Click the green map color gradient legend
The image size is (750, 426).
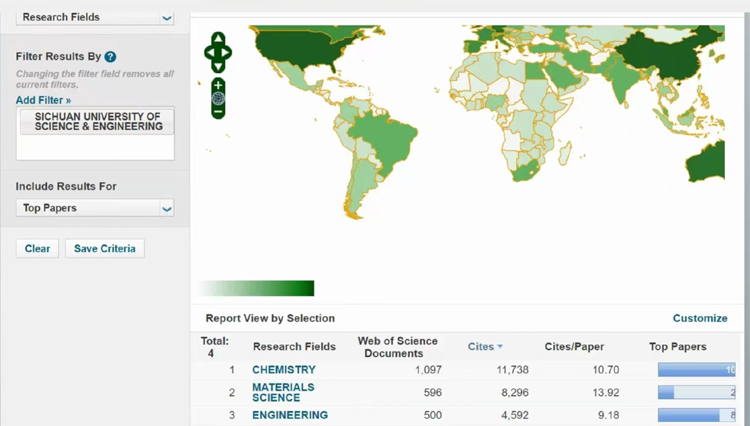(257, 288)
